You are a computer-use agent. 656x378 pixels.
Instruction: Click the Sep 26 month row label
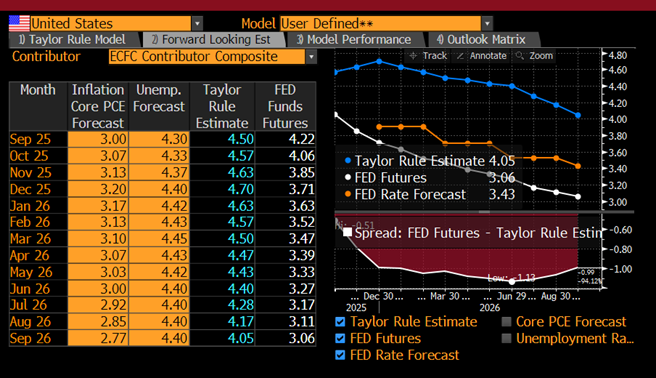(30, 338)
